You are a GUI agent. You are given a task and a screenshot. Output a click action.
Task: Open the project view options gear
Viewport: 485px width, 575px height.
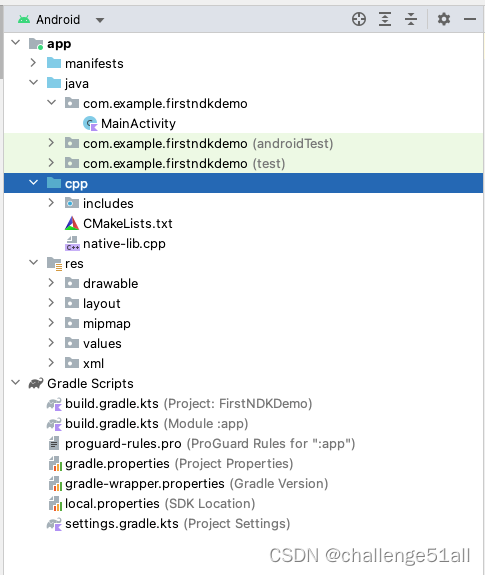[x=444, y=19]
